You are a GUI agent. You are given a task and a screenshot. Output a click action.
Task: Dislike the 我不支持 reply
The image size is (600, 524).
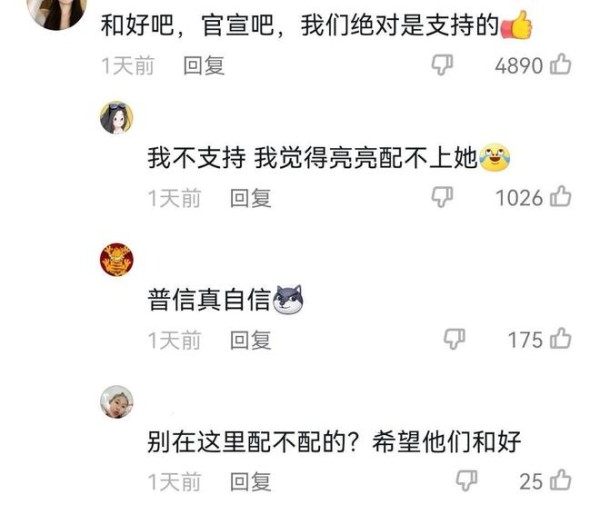(442, 197)
